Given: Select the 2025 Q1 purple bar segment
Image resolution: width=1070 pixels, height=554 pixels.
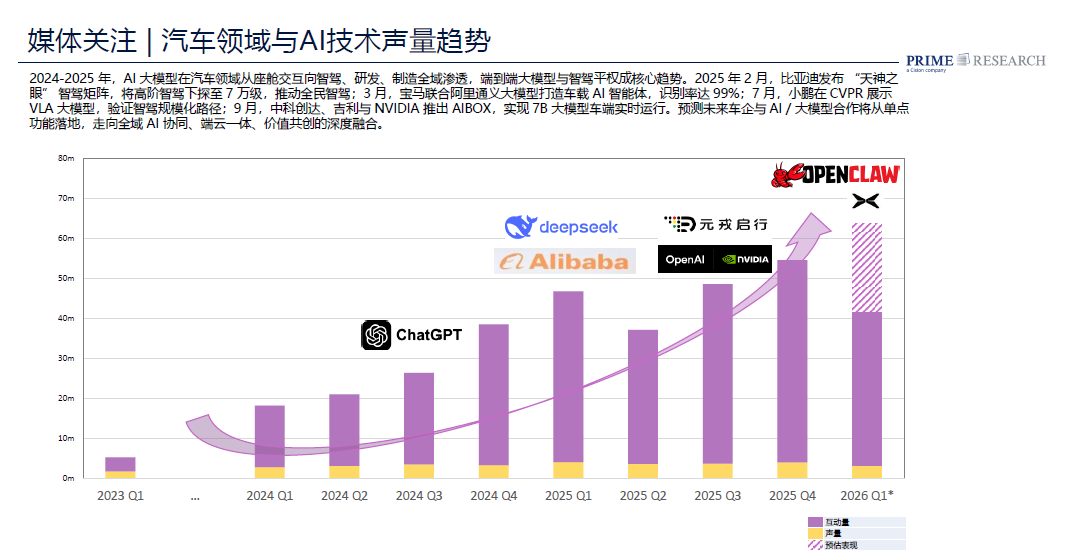Looking at the screenshot, I should (568, 377).
